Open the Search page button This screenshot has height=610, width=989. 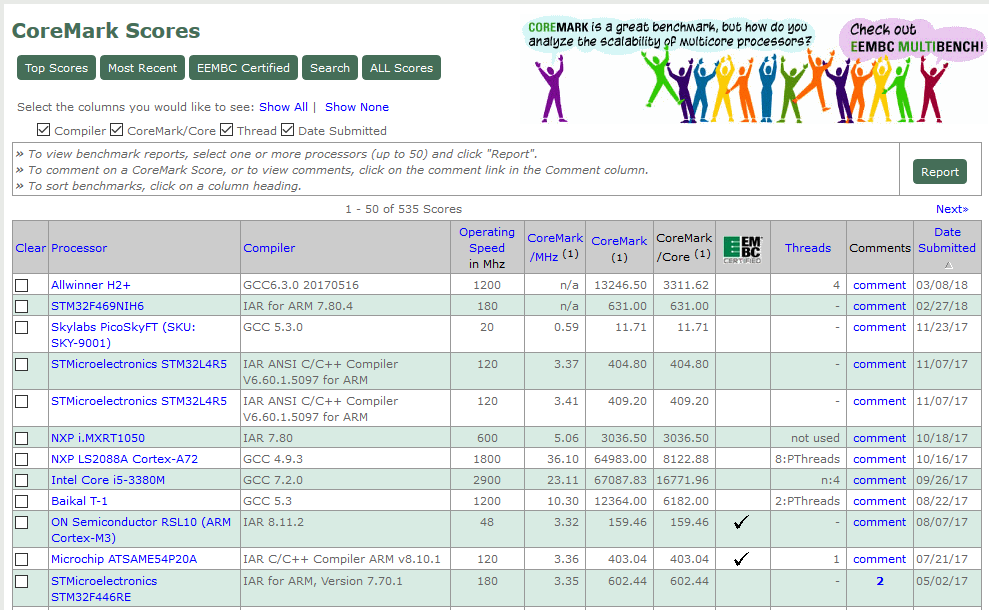[330, 68]
